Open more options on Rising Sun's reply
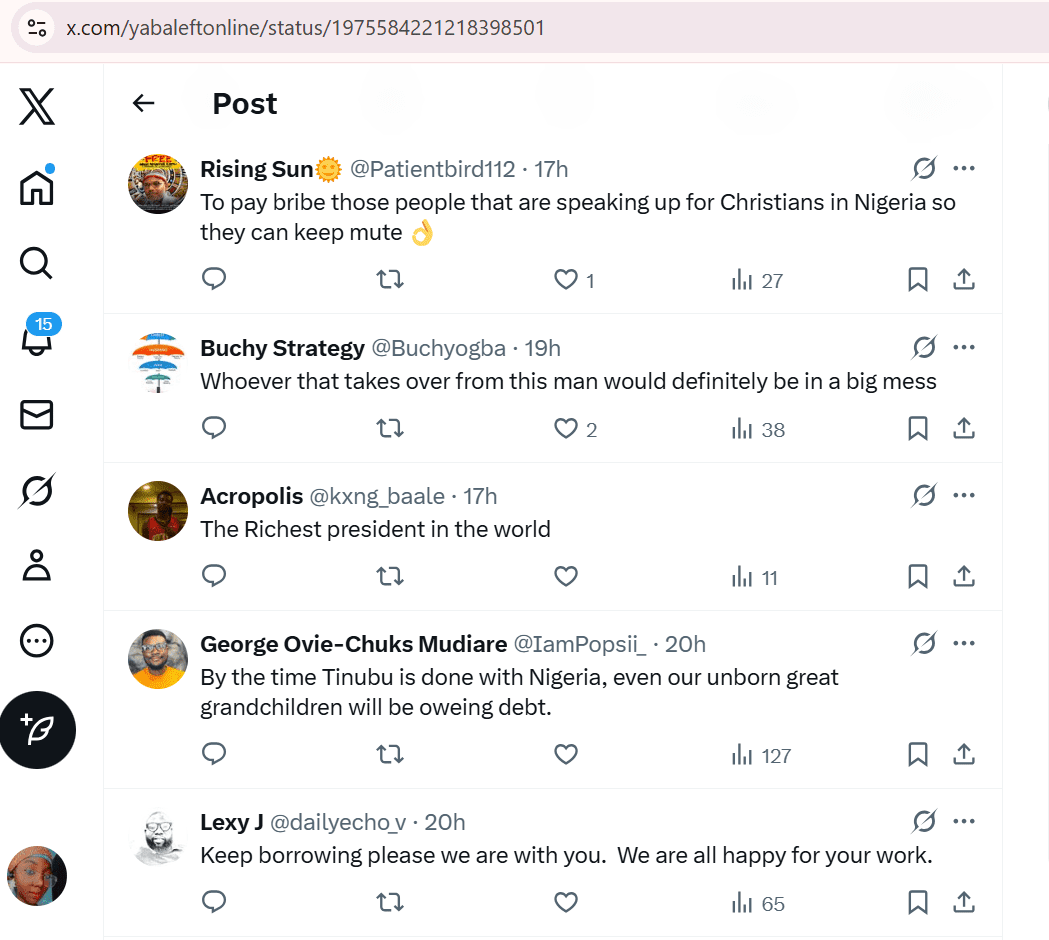The width and height of the screenshot is (1049, 940). (964, 168)
